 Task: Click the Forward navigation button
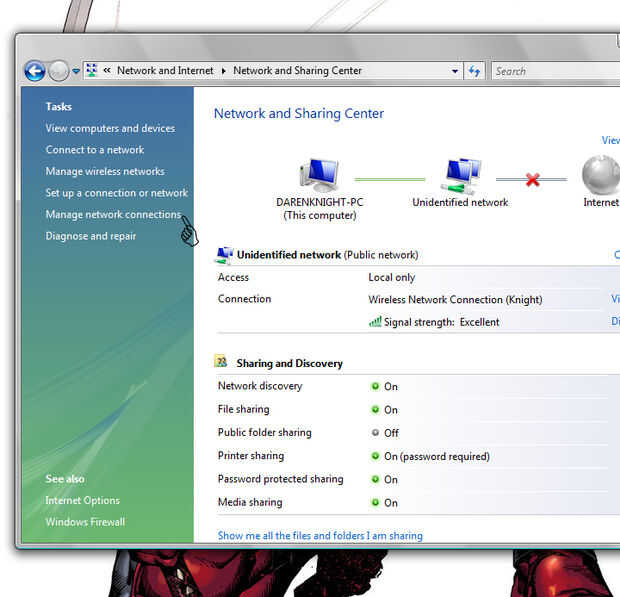[x=59, y=71]
